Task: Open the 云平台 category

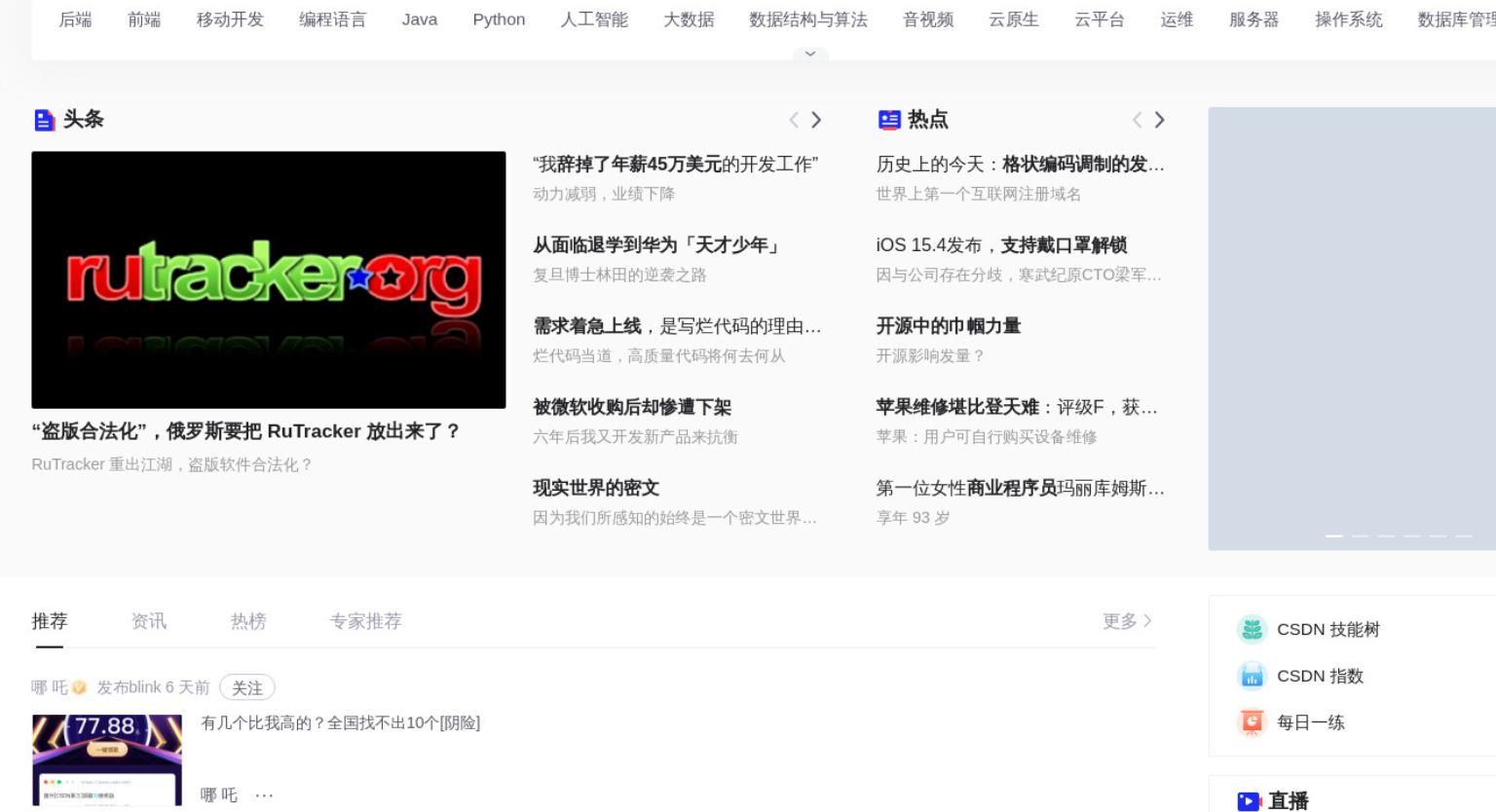Action: click(x=1100, y=19)
